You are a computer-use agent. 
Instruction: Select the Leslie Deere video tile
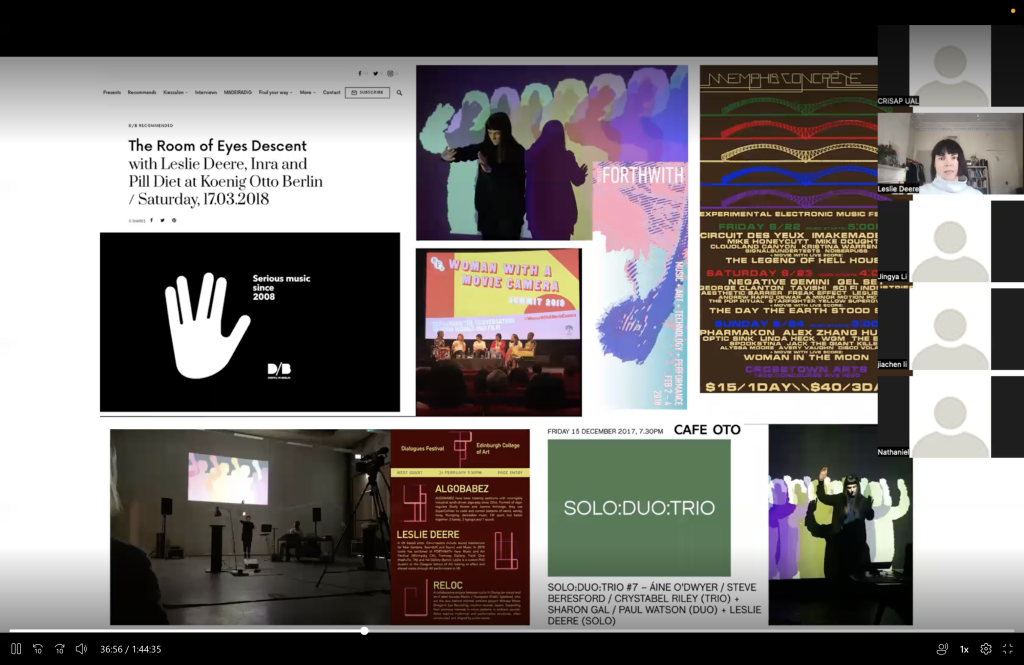(950, 154)
